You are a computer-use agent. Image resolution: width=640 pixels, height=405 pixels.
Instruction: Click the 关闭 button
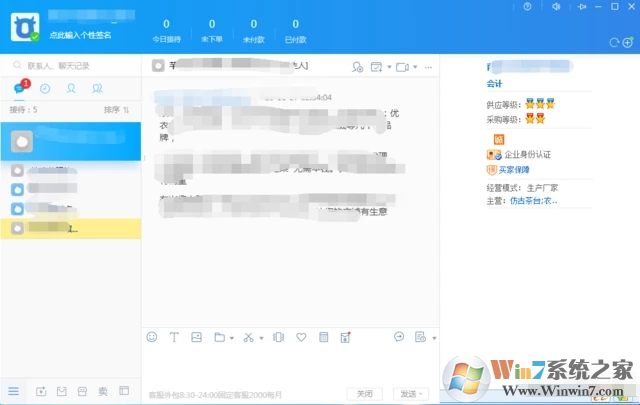click(364, 394)
